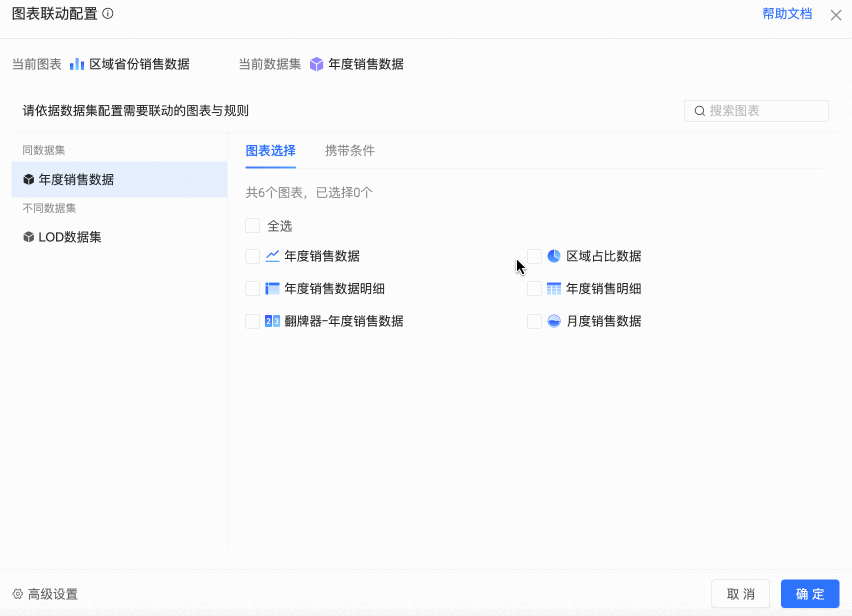Tick checkbox for 区域占比数据

click(534, 256)
